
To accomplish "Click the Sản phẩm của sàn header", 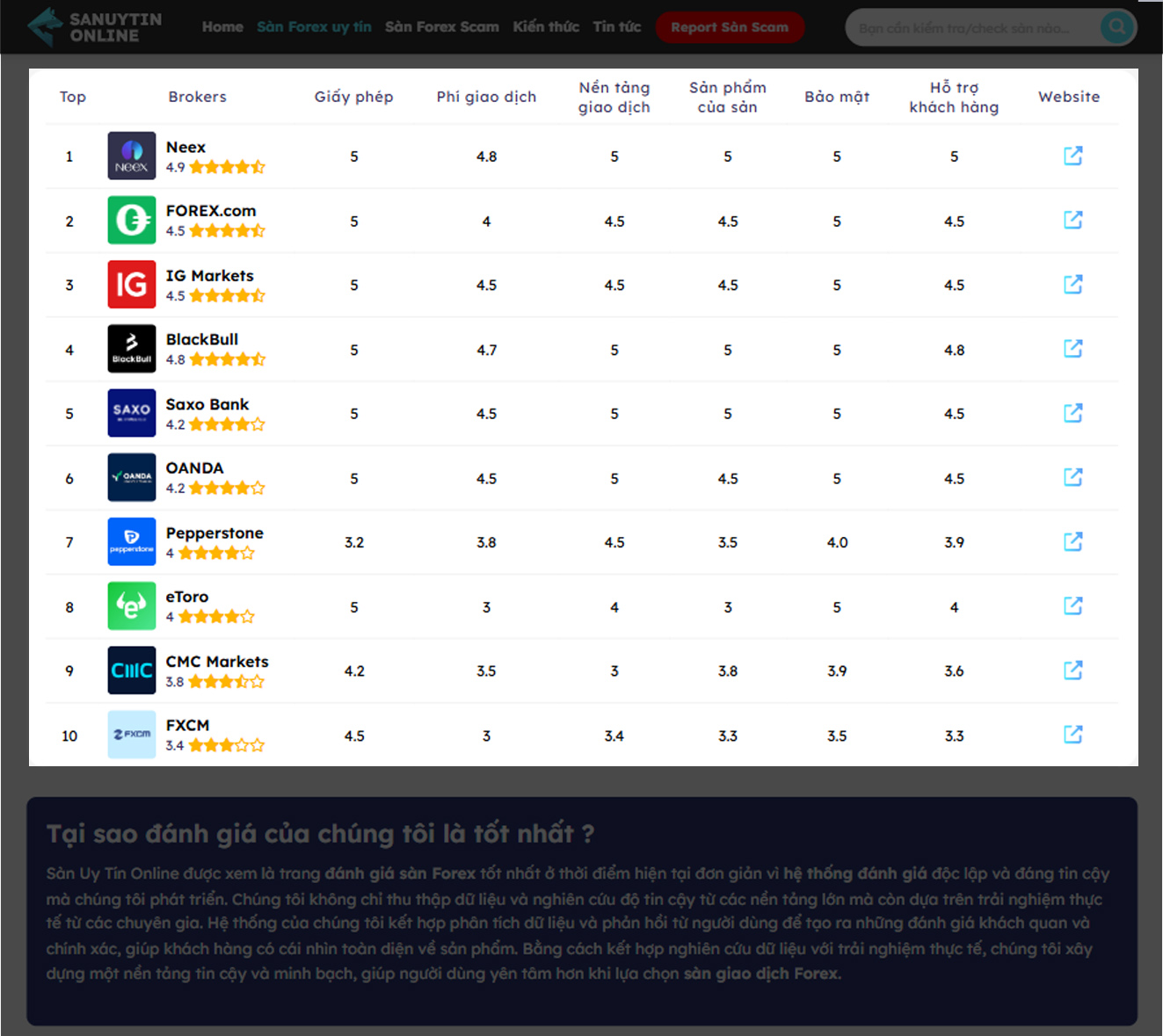I will (728, 97).
